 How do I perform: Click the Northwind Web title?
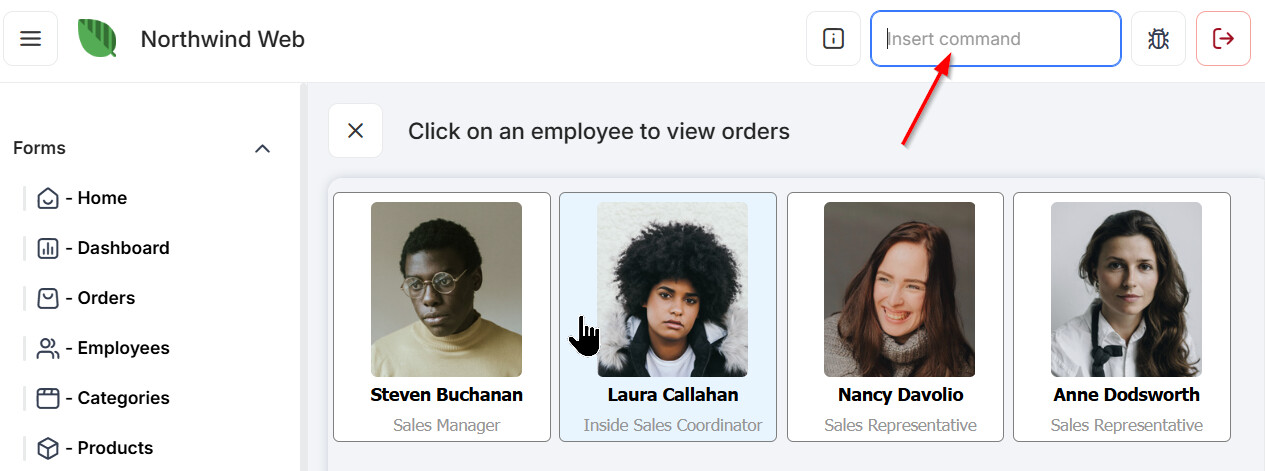[222, 39]
